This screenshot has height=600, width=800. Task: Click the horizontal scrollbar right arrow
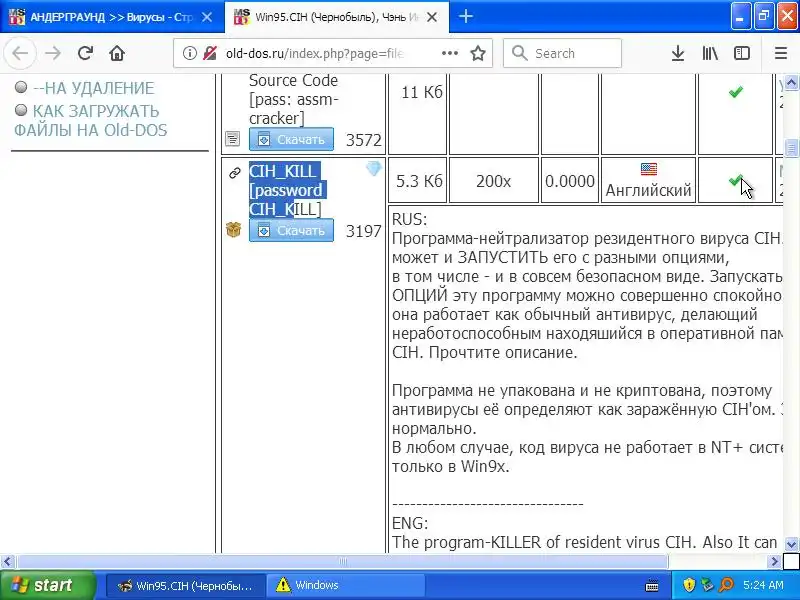774,562
